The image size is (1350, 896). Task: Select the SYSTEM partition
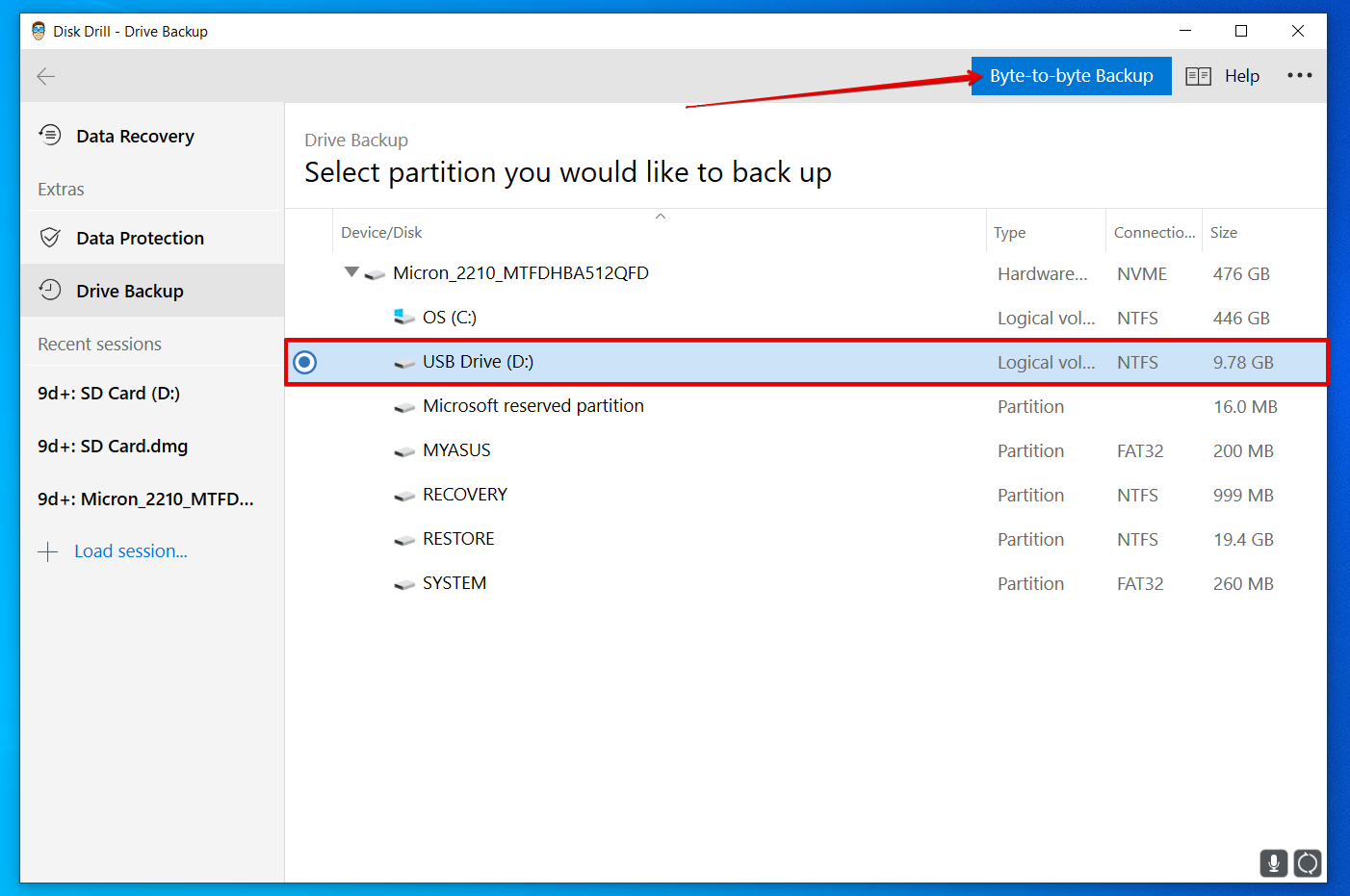pos(806,583)
